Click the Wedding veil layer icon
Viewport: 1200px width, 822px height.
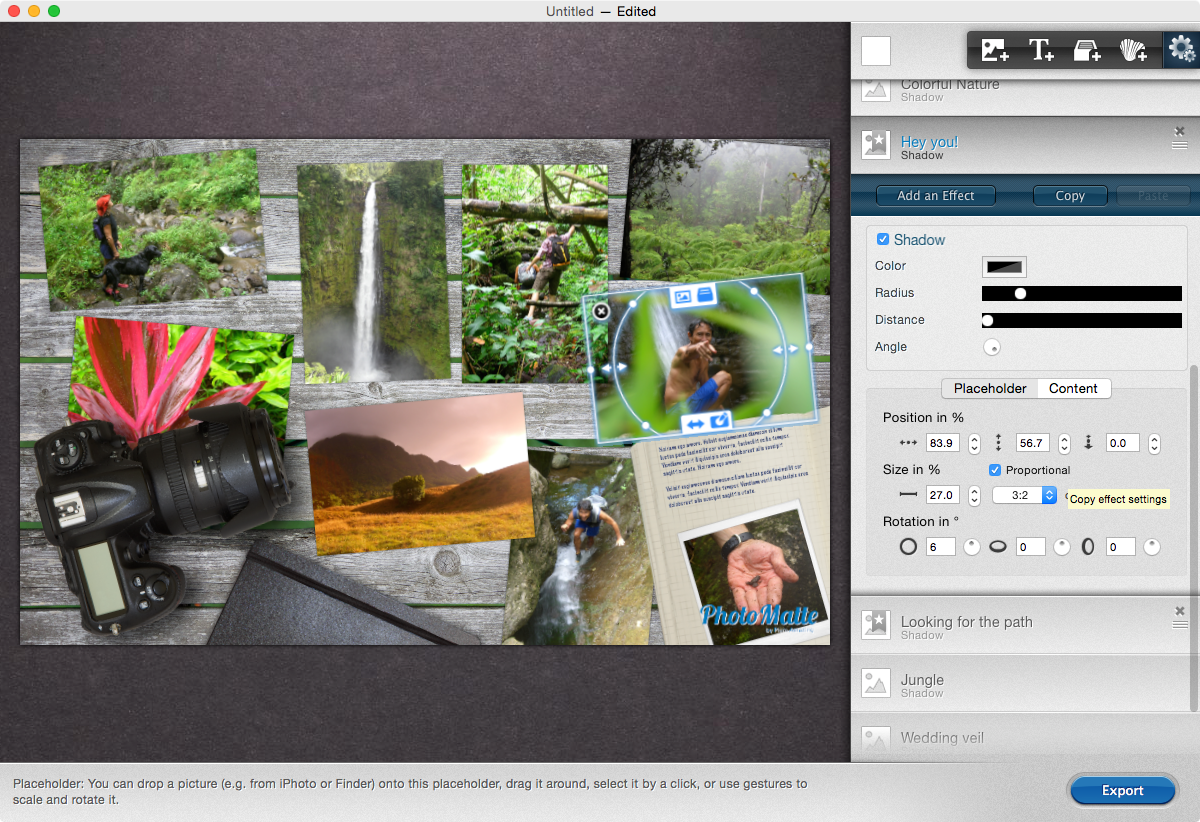click(x=876, y=740)
